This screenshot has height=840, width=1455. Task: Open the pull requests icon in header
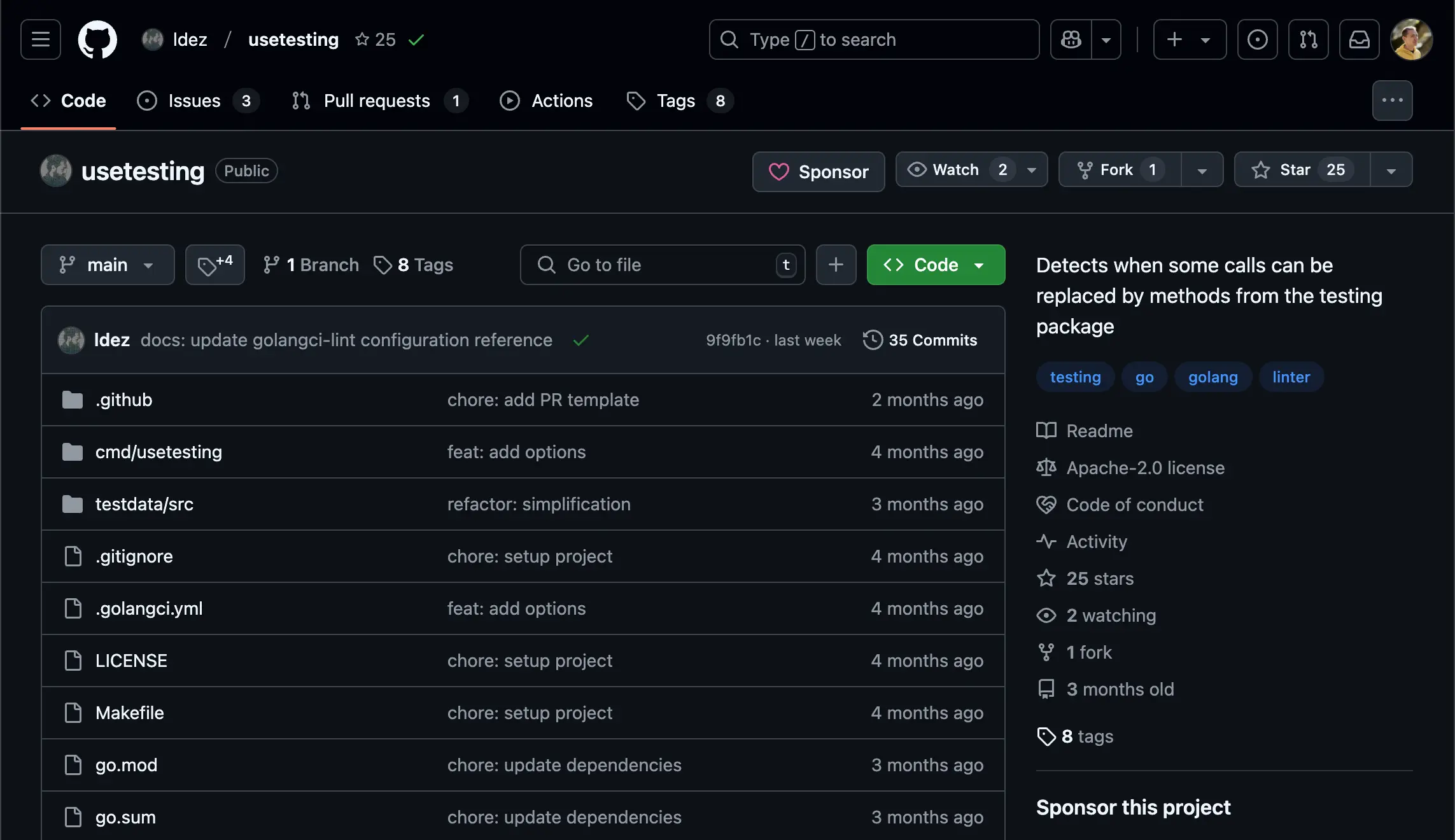pyautogui.click(x=1309, y=39)
